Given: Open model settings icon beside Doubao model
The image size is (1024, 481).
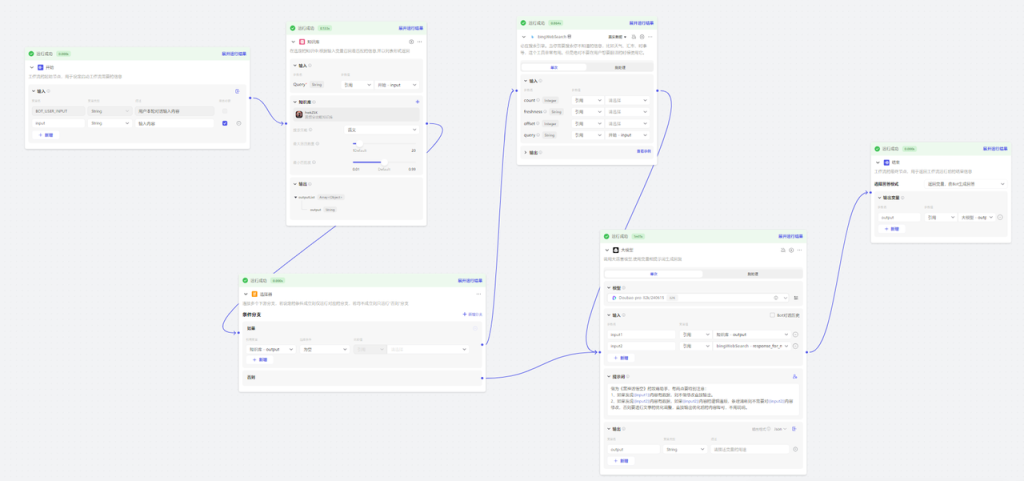Looking at the screenshot, I should click(x=795, y=298).
